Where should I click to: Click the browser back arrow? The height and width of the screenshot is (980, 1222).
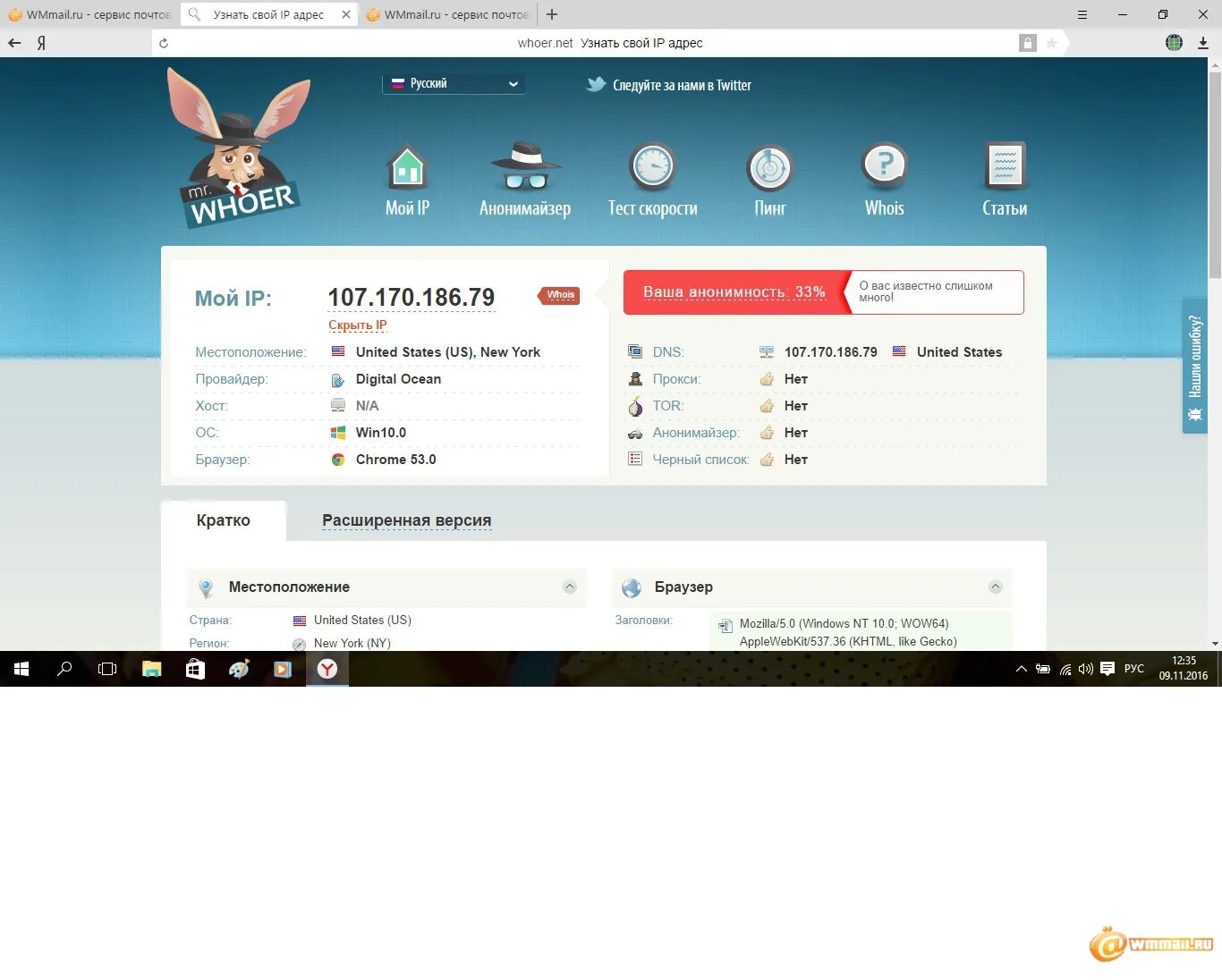[14, 43]
